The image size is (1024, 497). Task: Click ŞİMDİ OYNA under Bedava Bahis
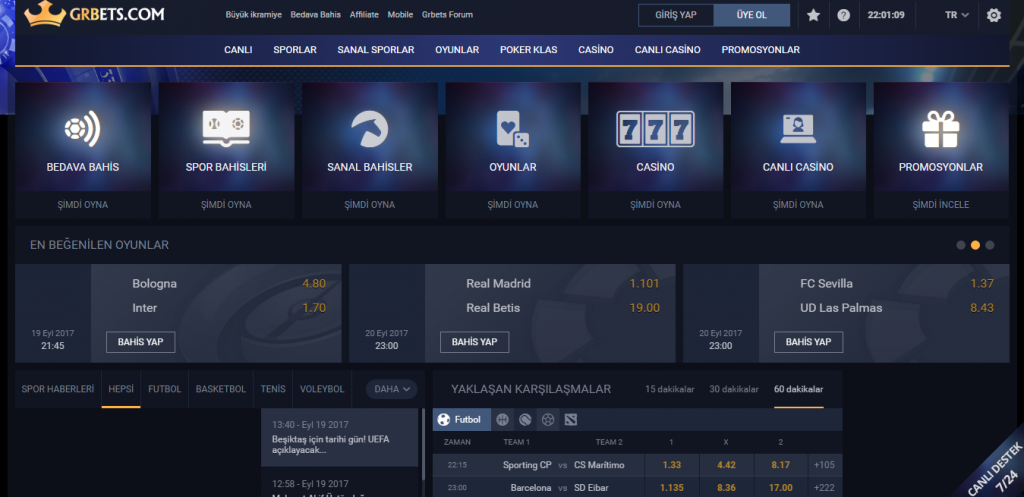tap(82, 204)
